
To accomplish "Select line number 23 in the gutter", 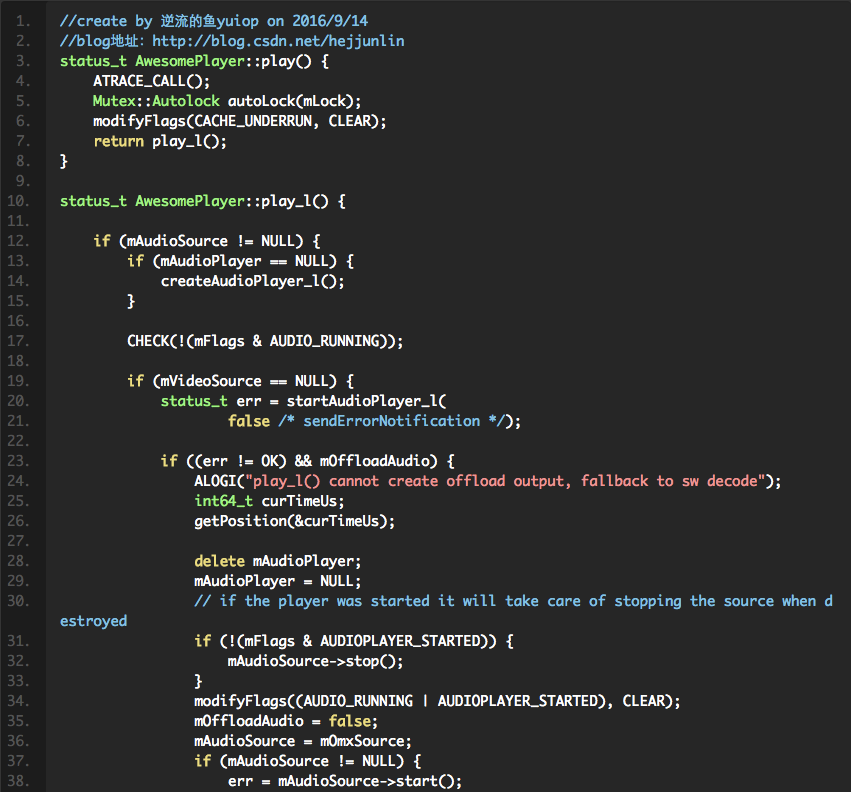I will [x=19, y=461].
